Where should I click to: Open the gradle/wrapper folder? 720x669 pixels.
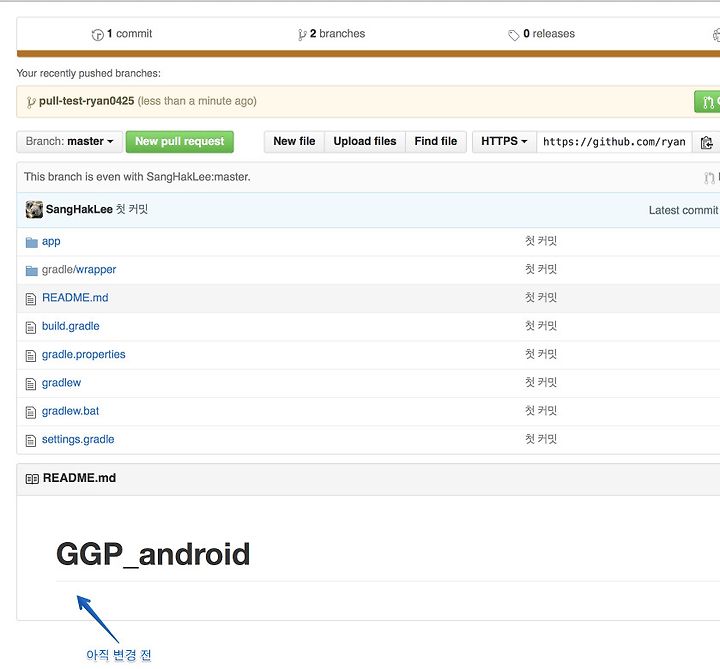(79, 270)
